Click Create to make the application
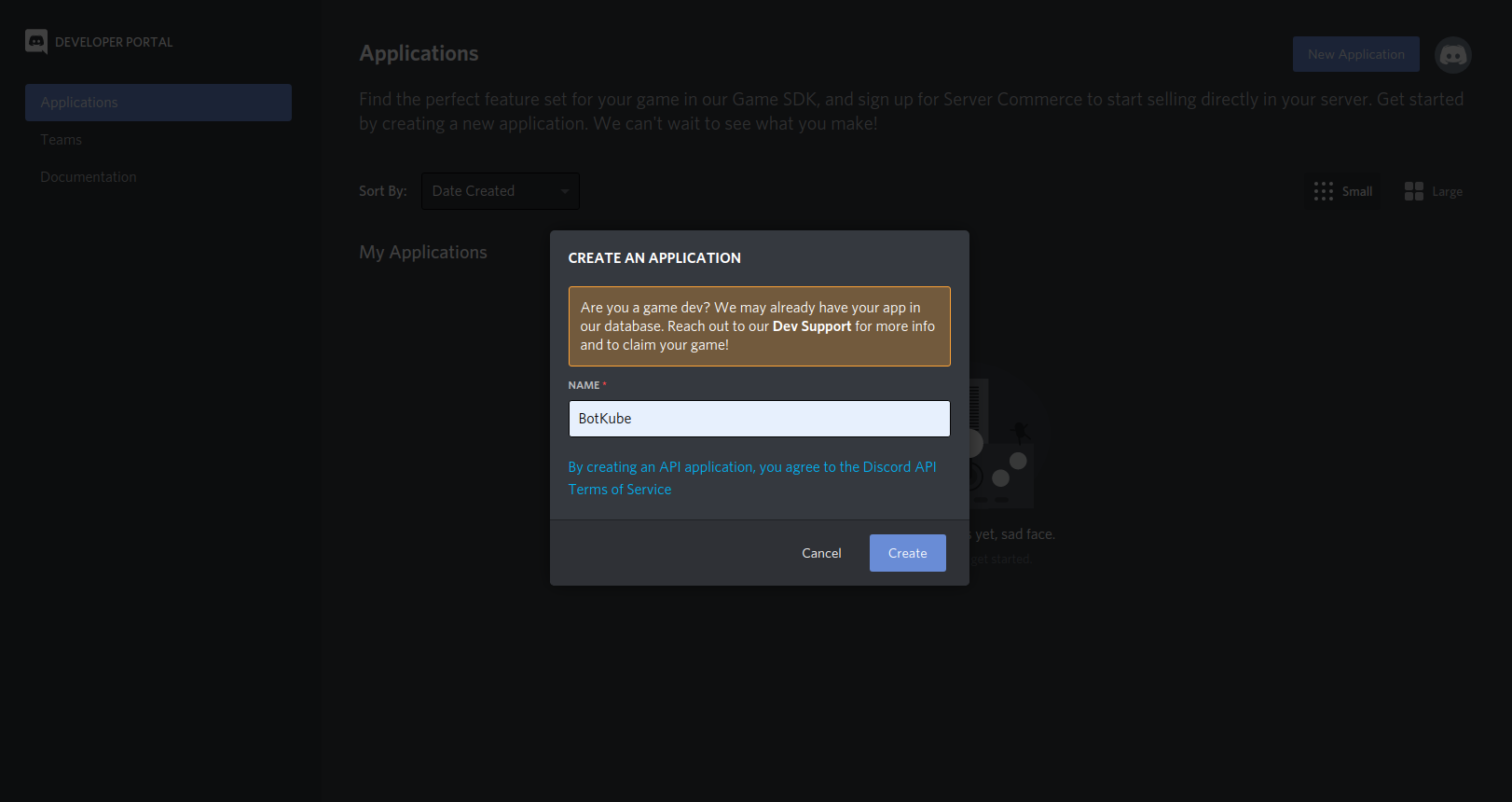The image size is (1512, 802). point(907,553)
